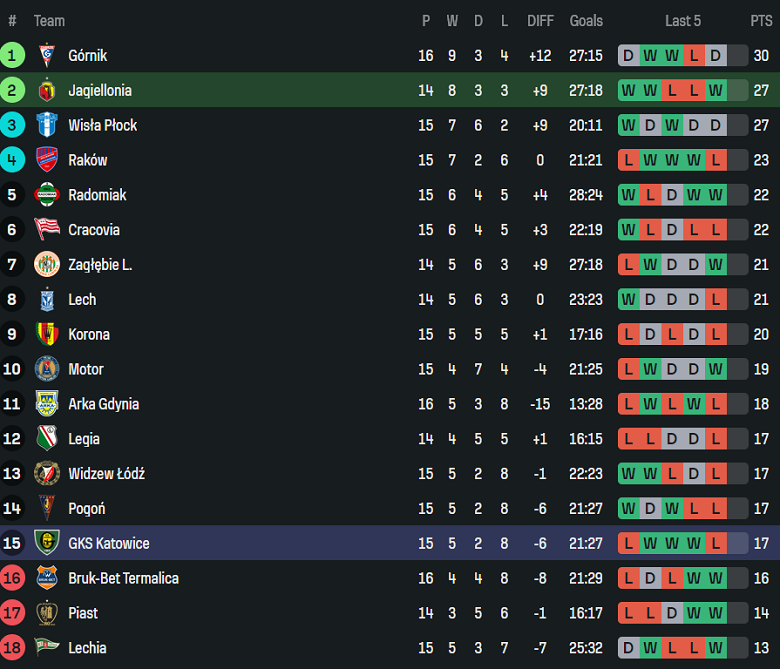780x669 pixels.
Task: Click the Jagiellonia team logo
Action: point(47,91)
